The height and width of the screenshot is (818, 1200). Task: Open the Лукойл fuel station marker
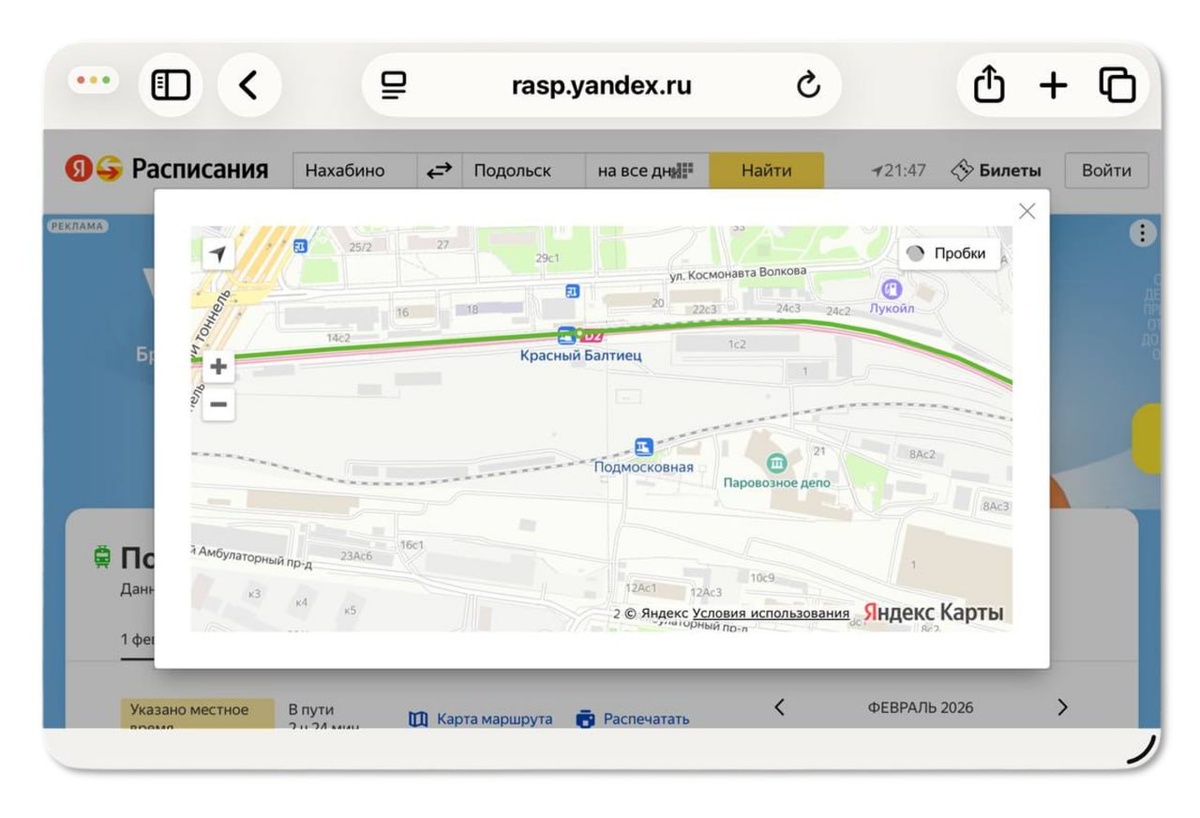[x=890, y=289]
